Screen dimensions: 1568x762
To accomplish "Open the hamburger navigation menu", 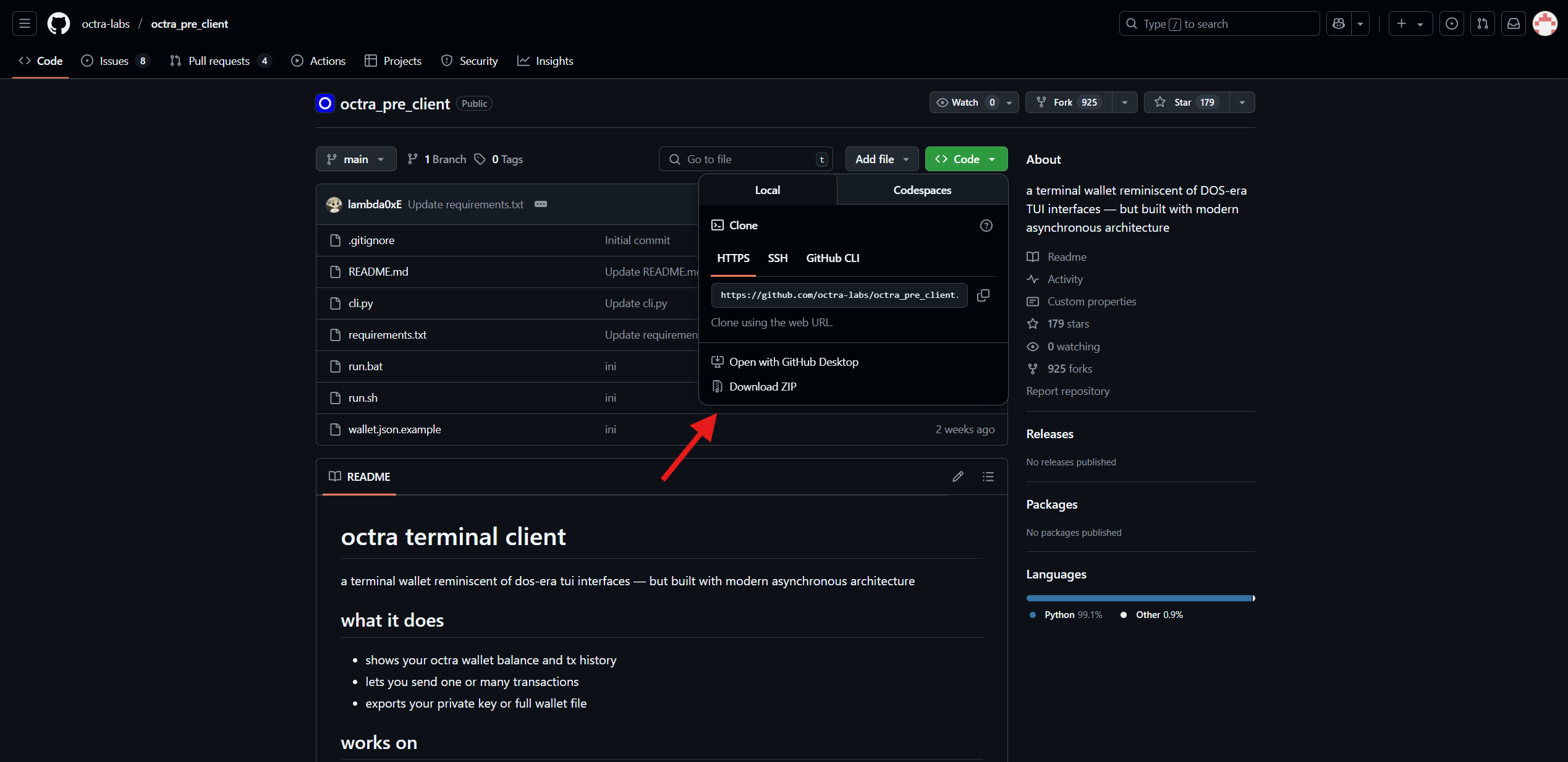I will click(25, 23).
